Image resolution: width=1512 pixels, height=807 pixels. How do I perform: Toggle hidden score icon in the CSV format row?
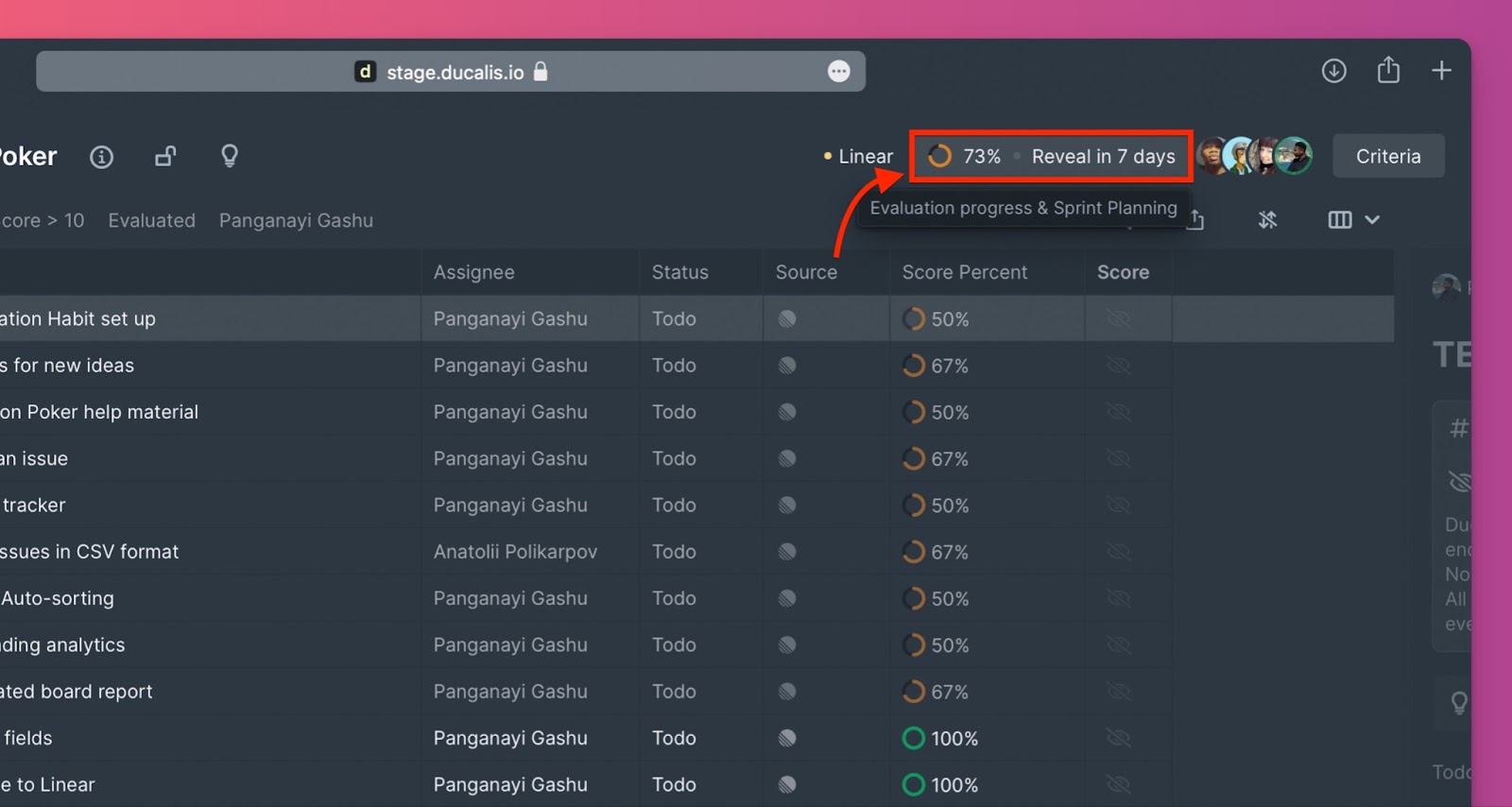(x=1119, y=552)
